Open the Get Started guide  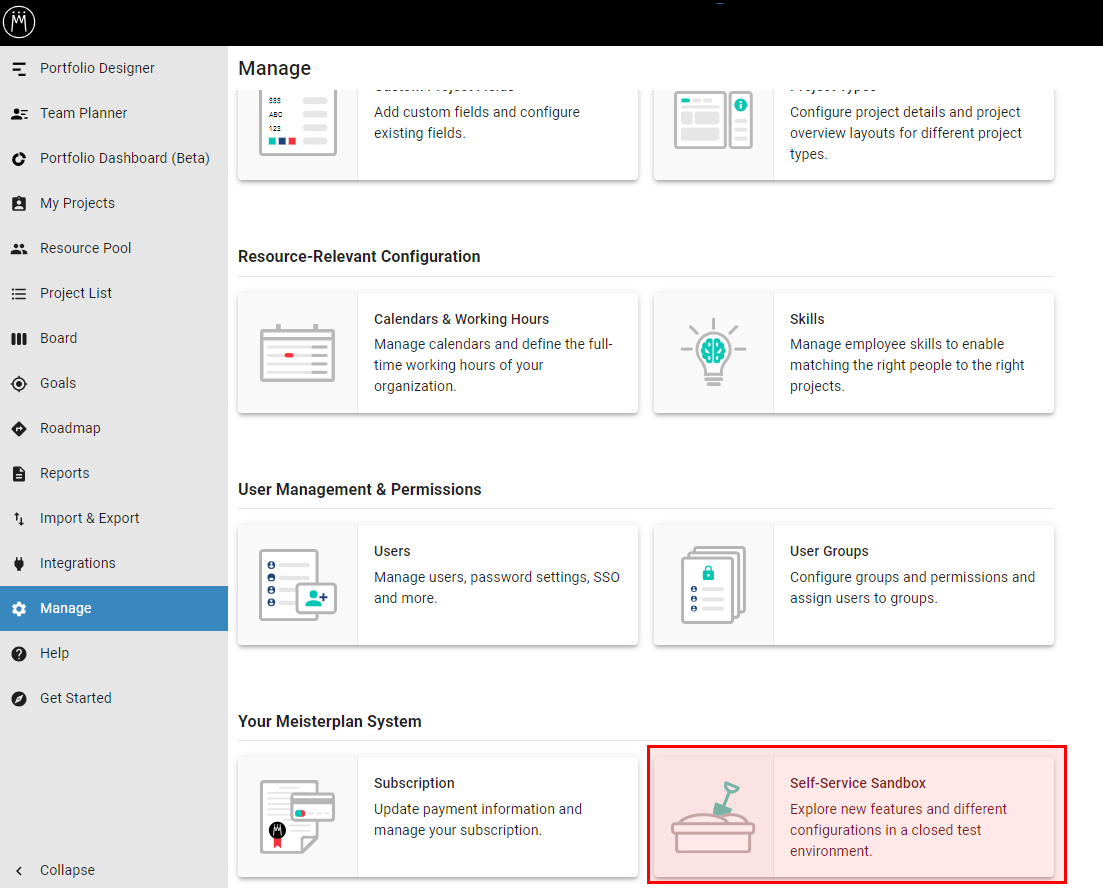(114, 699)
